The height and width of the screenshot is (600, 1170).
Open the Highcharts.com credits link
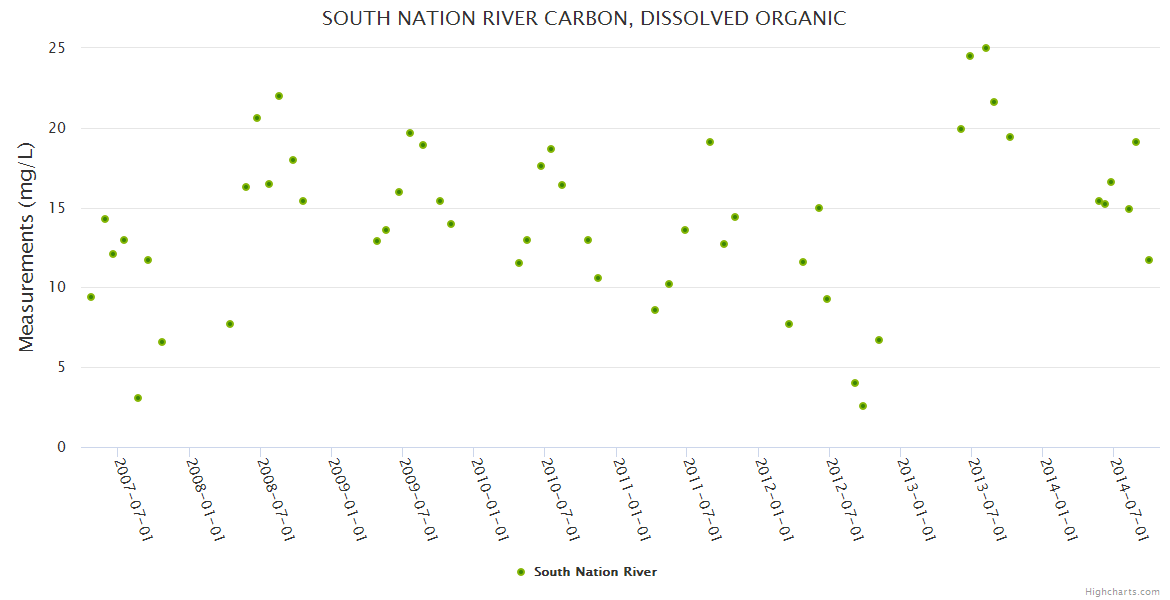coord(1122,591)
